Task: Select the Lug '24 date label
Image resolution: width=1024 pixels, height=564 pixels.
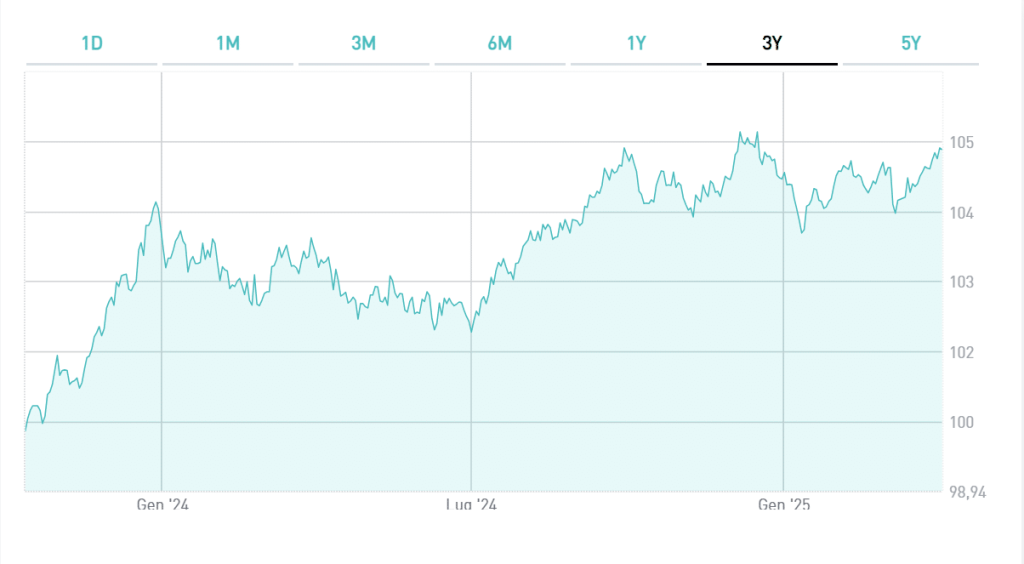Action: tap(471, 505)
